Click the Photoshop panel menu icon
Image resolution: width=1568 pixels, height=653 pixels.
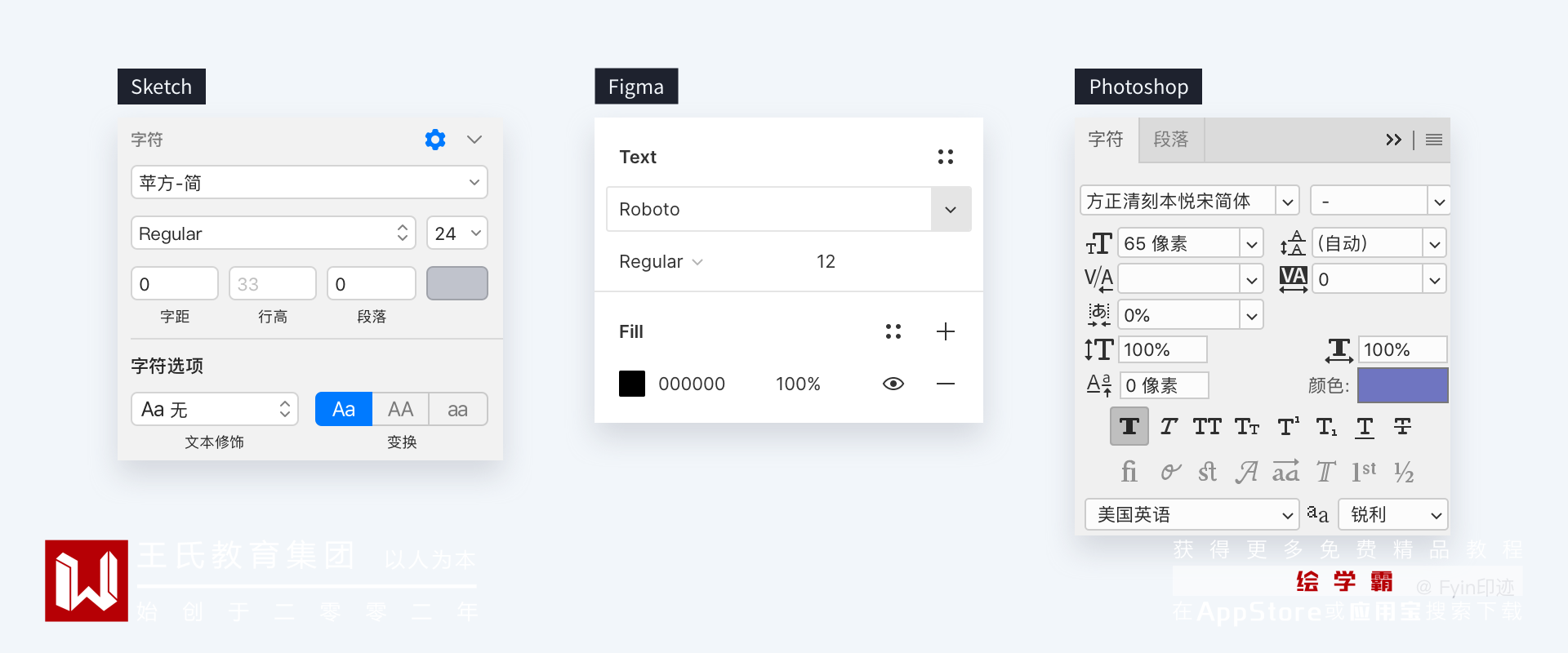(1434, 140)
